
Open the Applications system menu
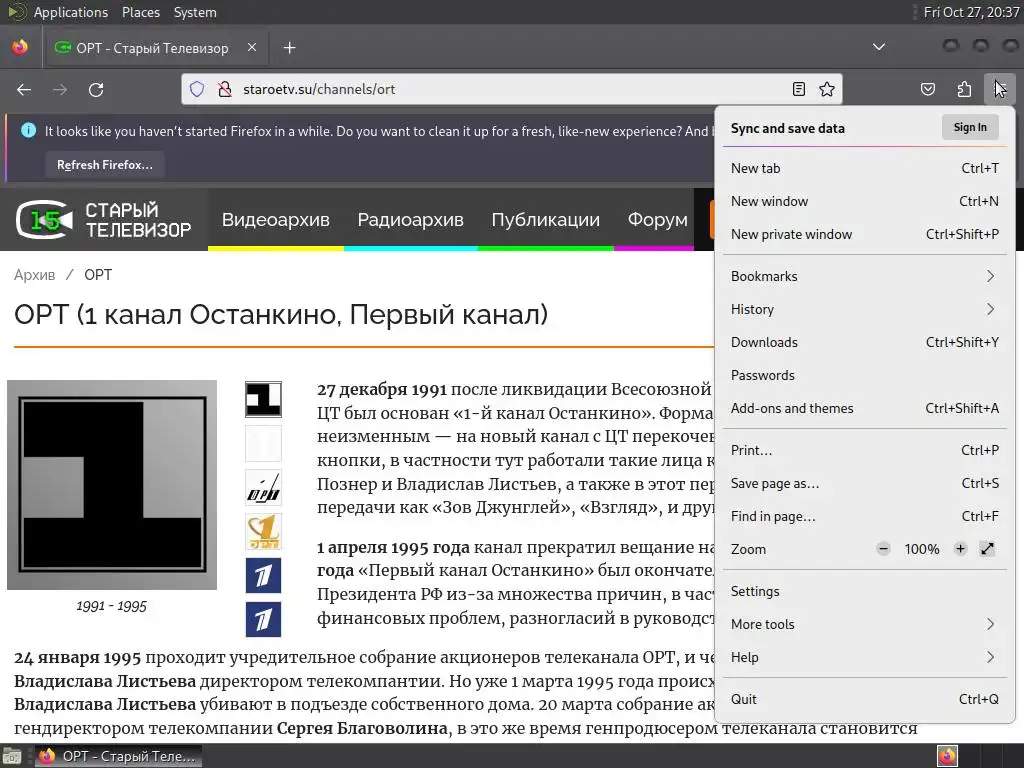[71, 12]
